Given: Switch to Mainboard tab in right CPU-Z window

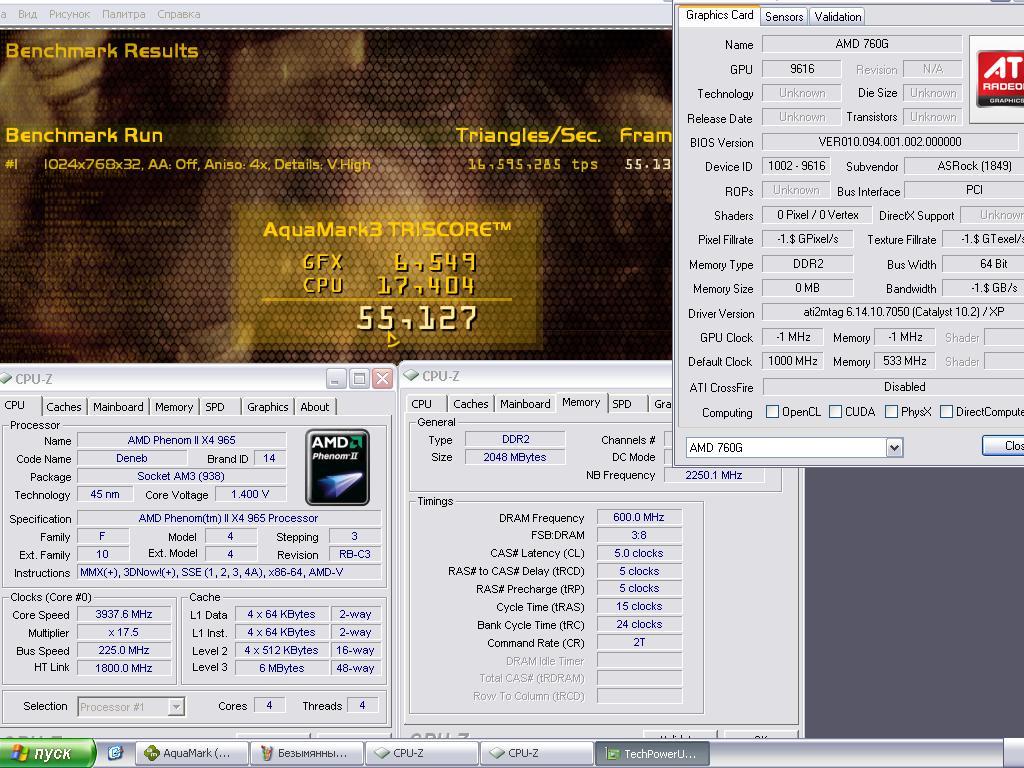Looking at the screenshot, I should 525,404.
